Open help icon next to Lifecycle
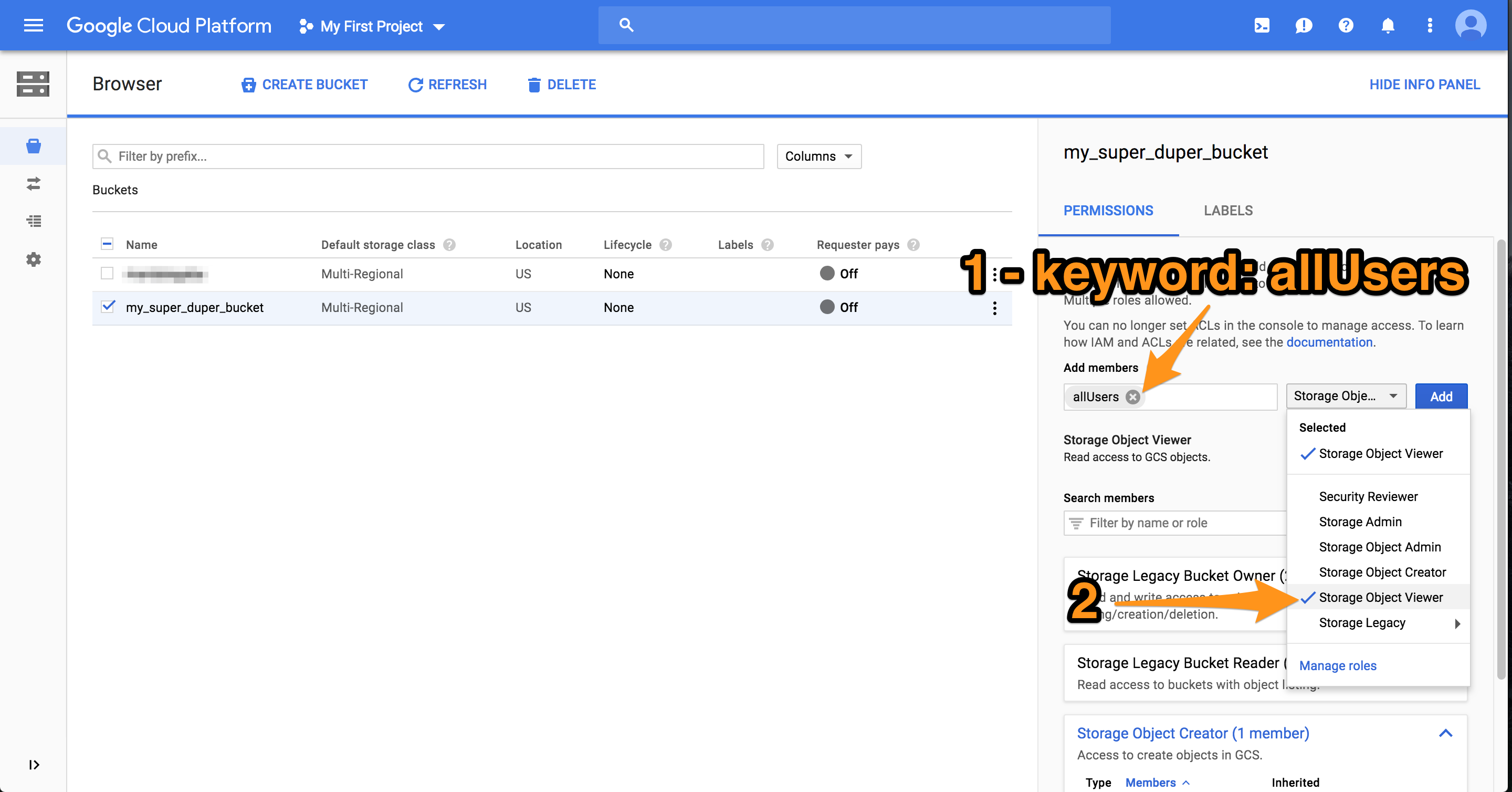 click(665, 245)
